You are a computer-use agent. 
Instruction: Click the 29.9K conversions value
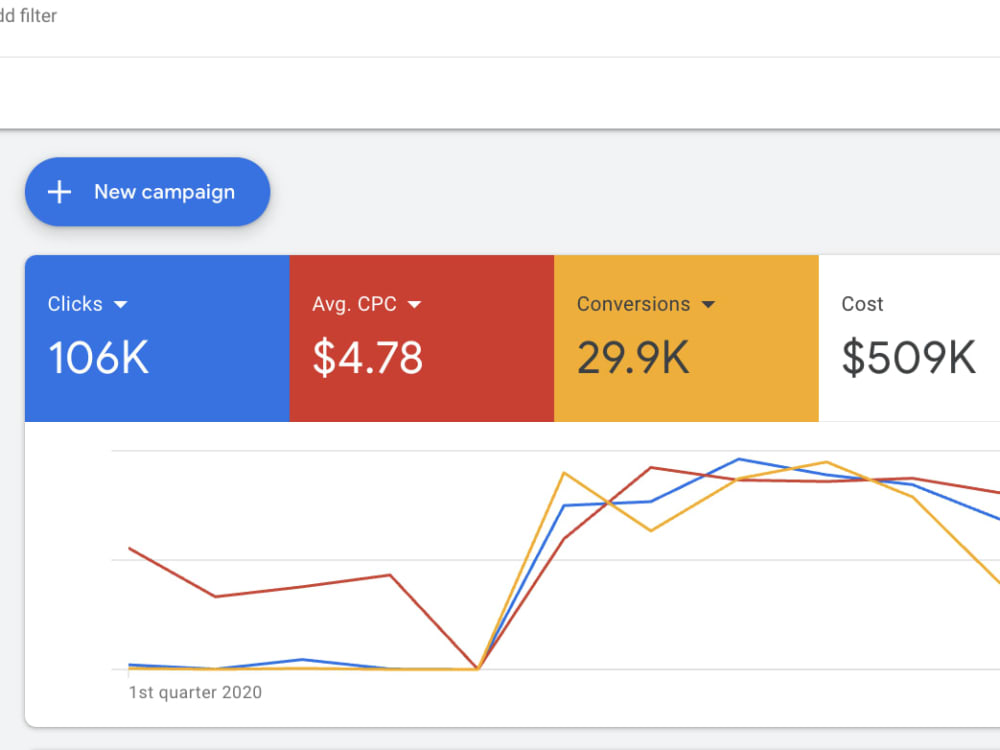tap(633, 357)
